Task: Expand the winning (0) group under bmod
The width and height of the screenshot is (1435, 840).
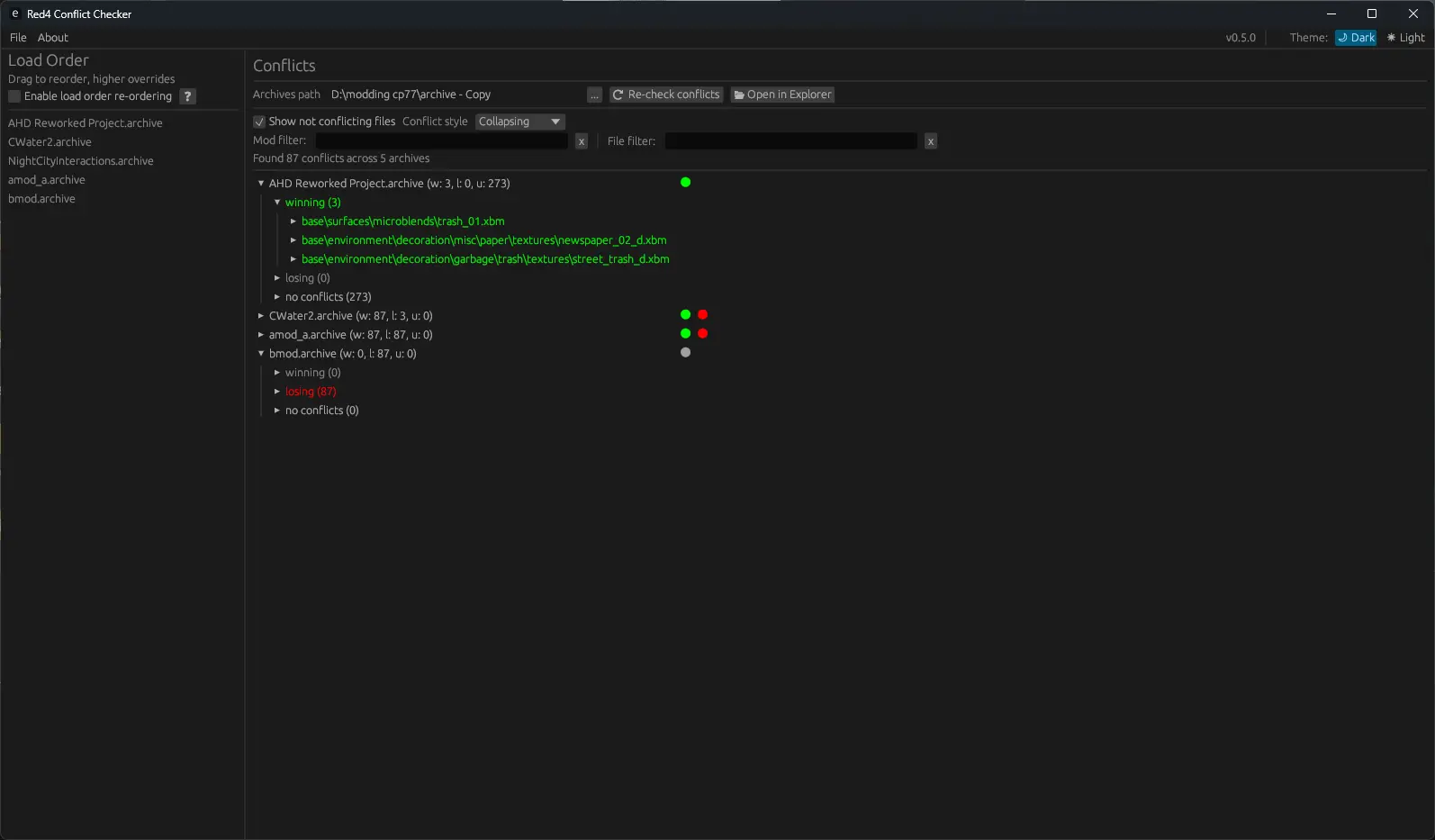Action: [277, 372]
